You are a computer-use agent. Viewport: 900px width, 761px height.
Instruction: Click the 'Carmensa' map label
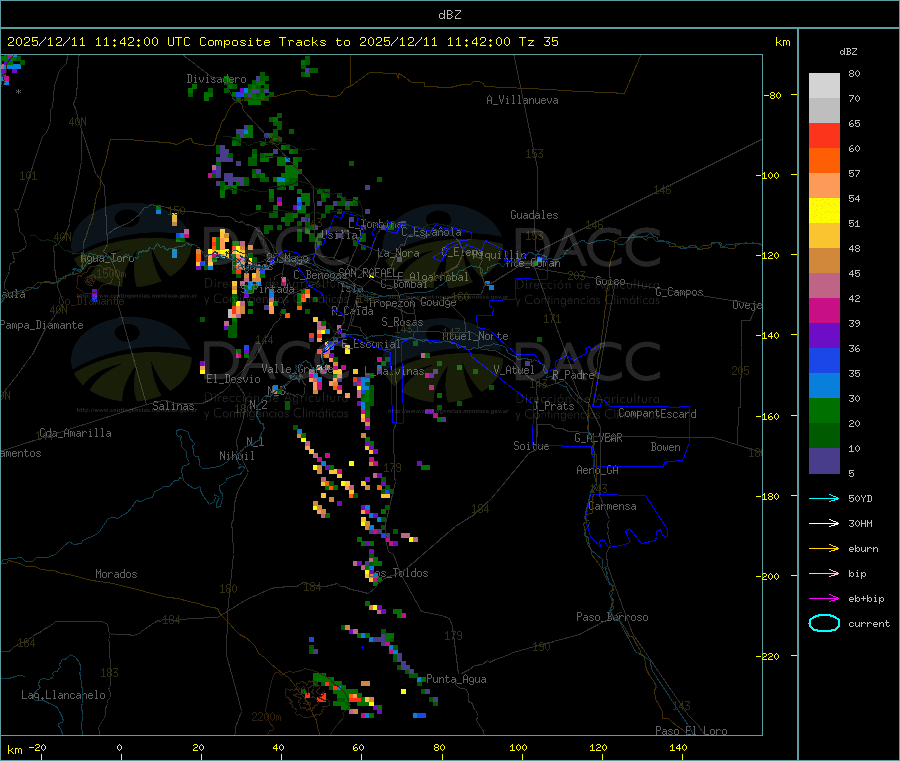coord(612,506)
